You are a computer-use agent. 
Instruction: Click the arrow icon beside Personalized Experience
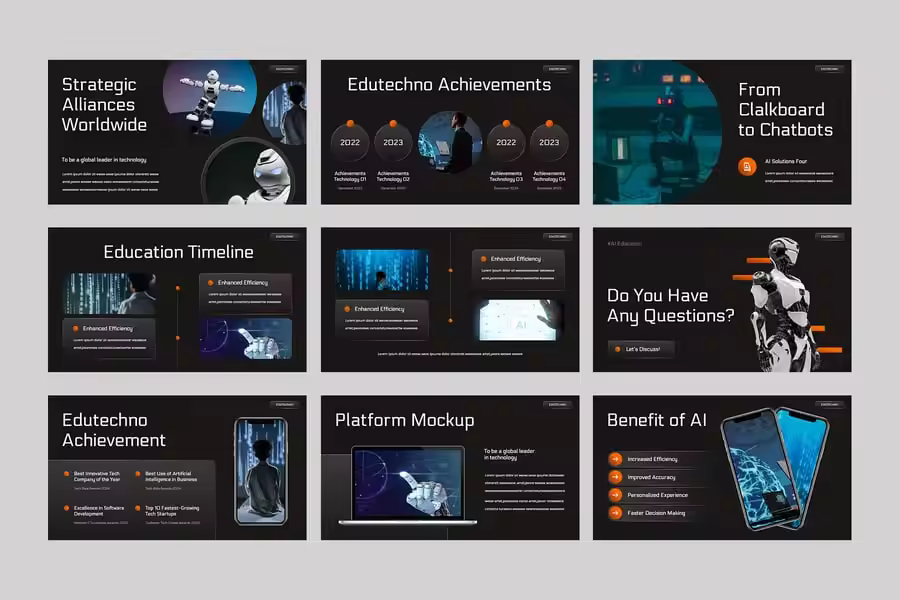pos(616,495)
